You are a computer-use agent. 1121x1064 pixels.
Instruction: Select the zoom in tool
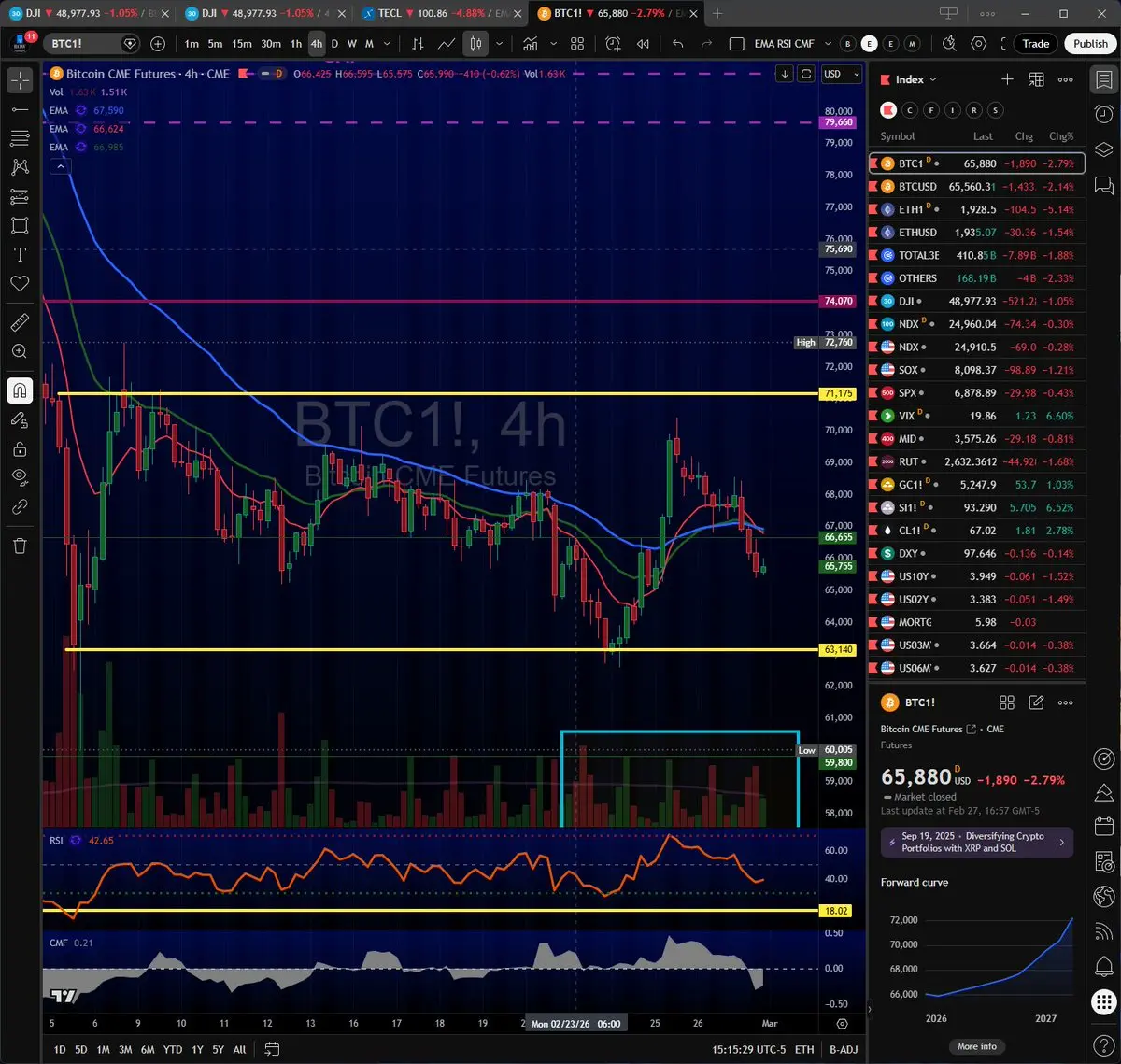coord(20,351)
